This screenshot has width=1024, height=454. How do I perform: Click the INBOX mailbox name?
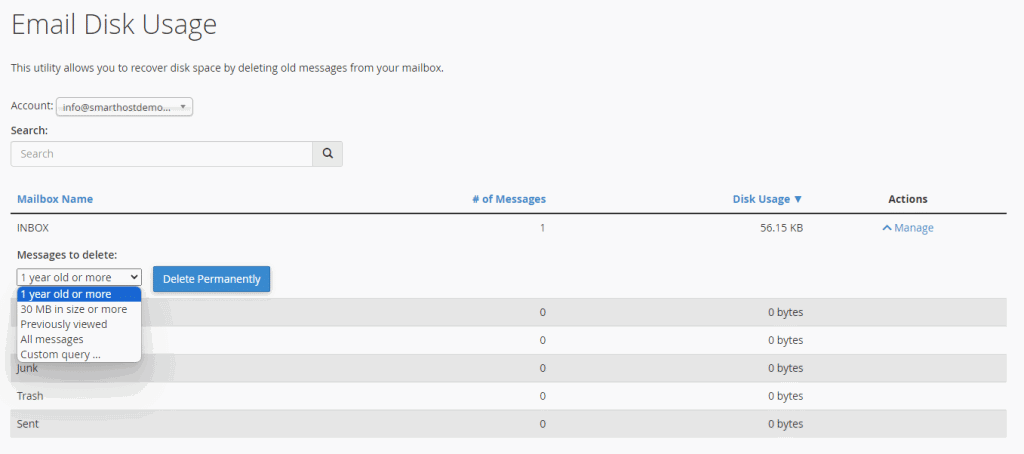[x=33, y=228]
